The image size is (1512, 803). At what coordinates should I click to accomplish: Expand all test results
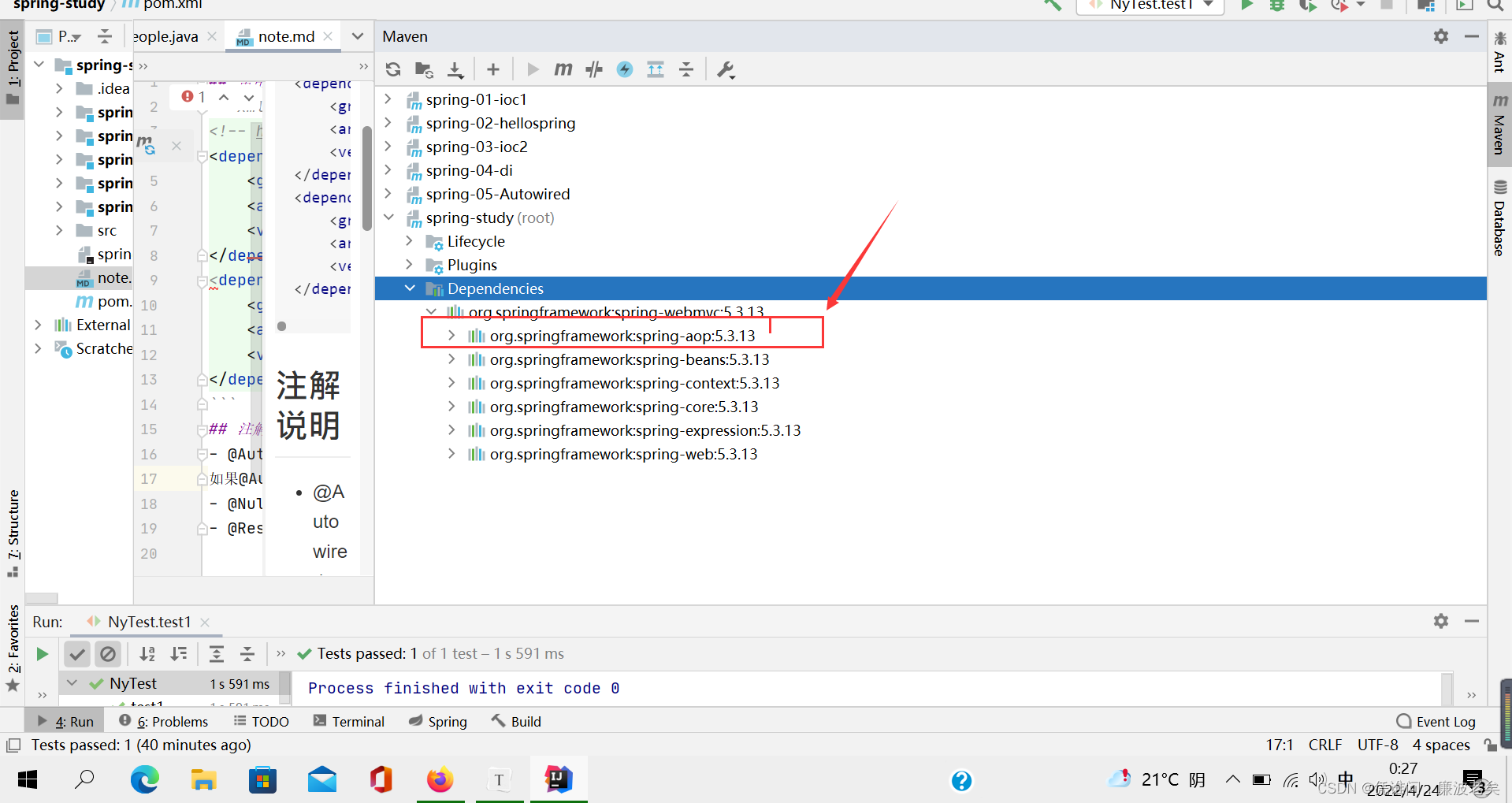pyautogui.click(x=217, y=654)
